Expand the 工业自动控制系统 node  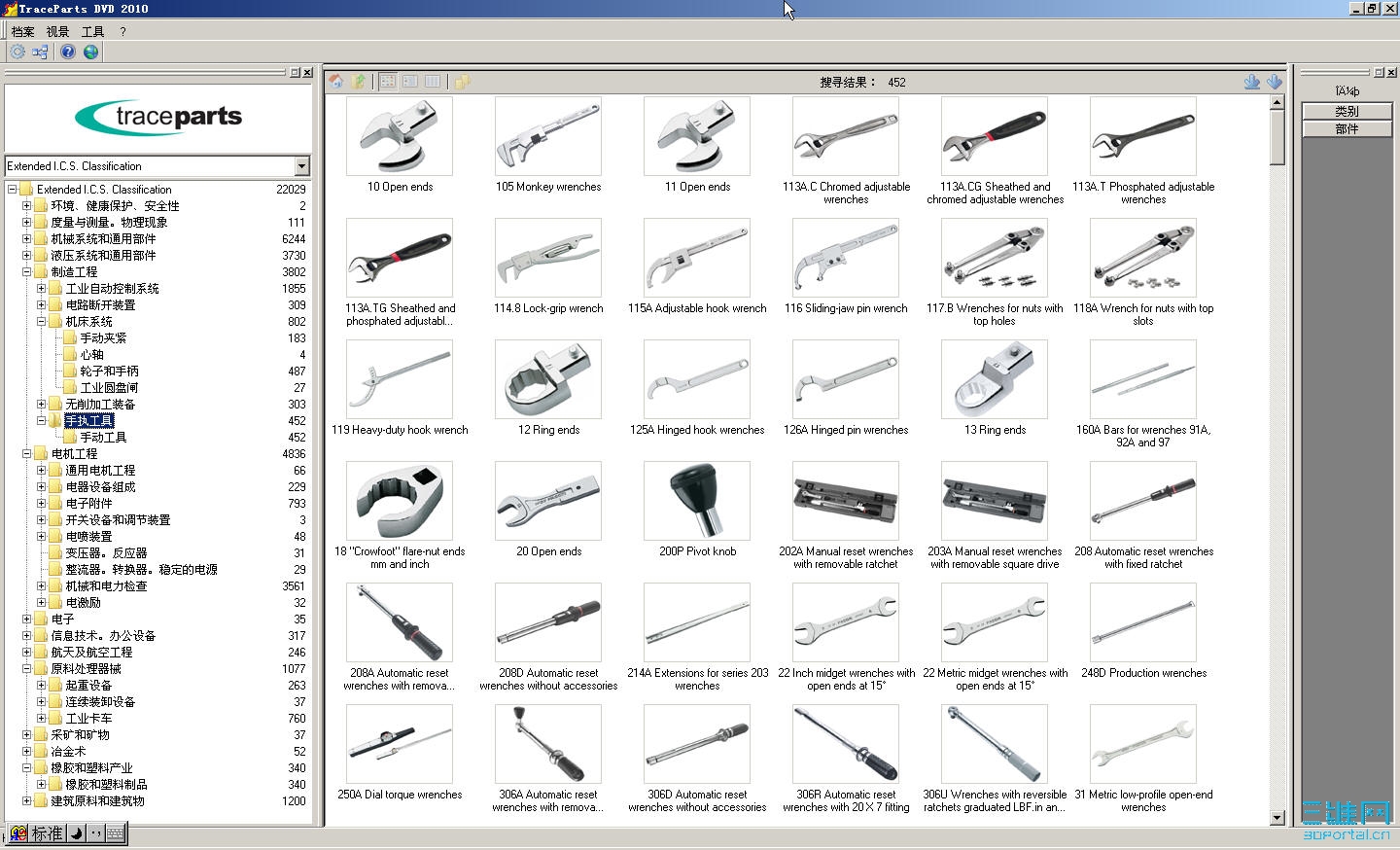coord(42,289)
